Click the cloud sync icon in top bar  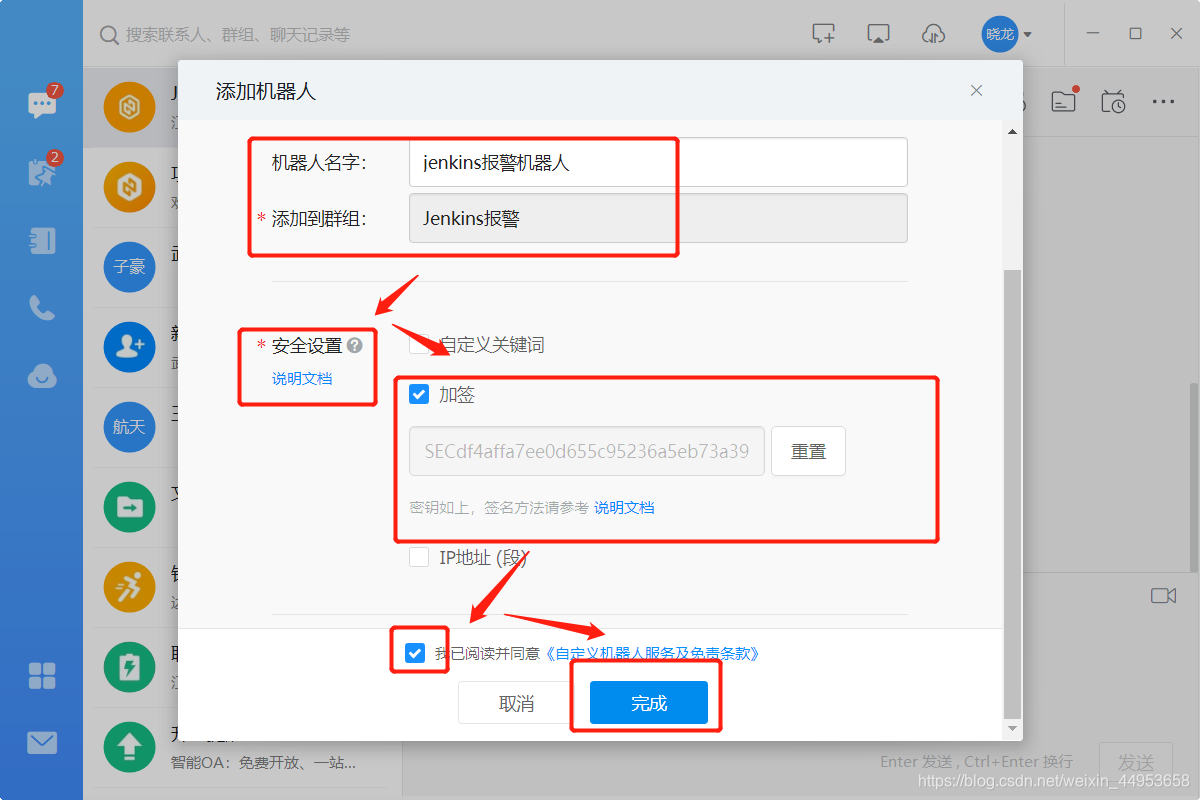click(x=933, y=34)
